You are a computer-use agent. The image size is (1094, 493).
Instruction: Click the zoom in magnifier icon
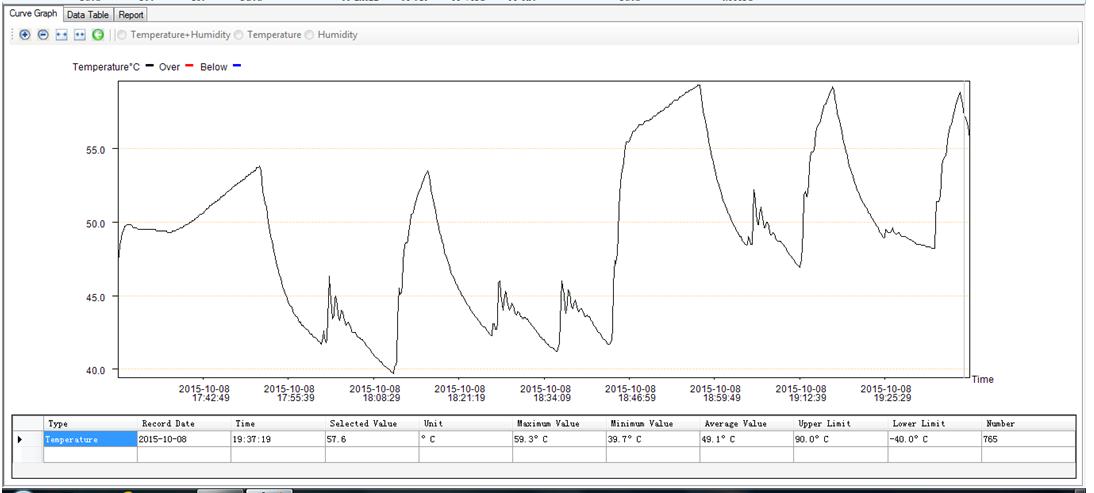tap(25, 35)
